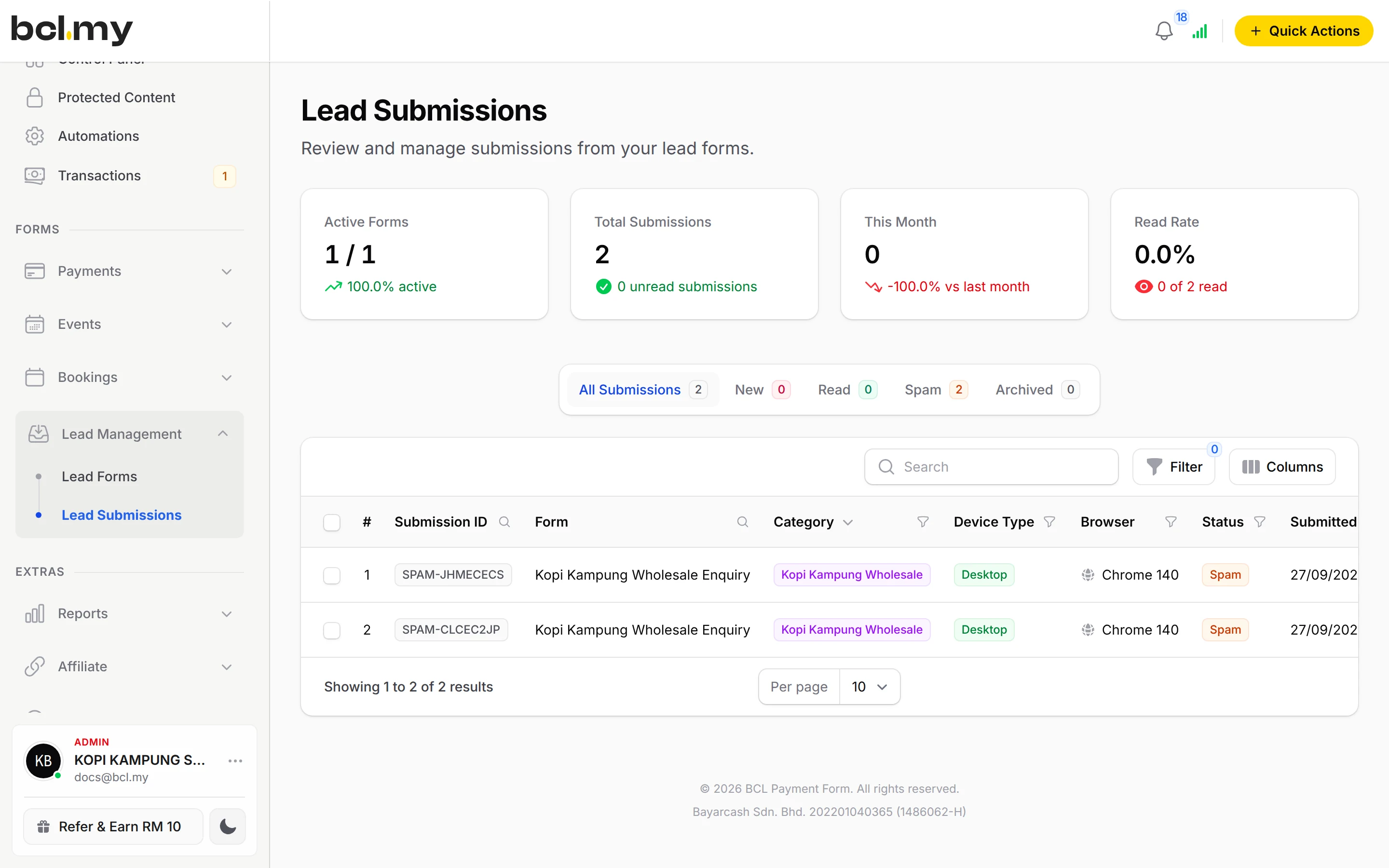Switch to the Spam submissions tab
This screenshot has width=1389, height=868.
[x=936, y=390]
